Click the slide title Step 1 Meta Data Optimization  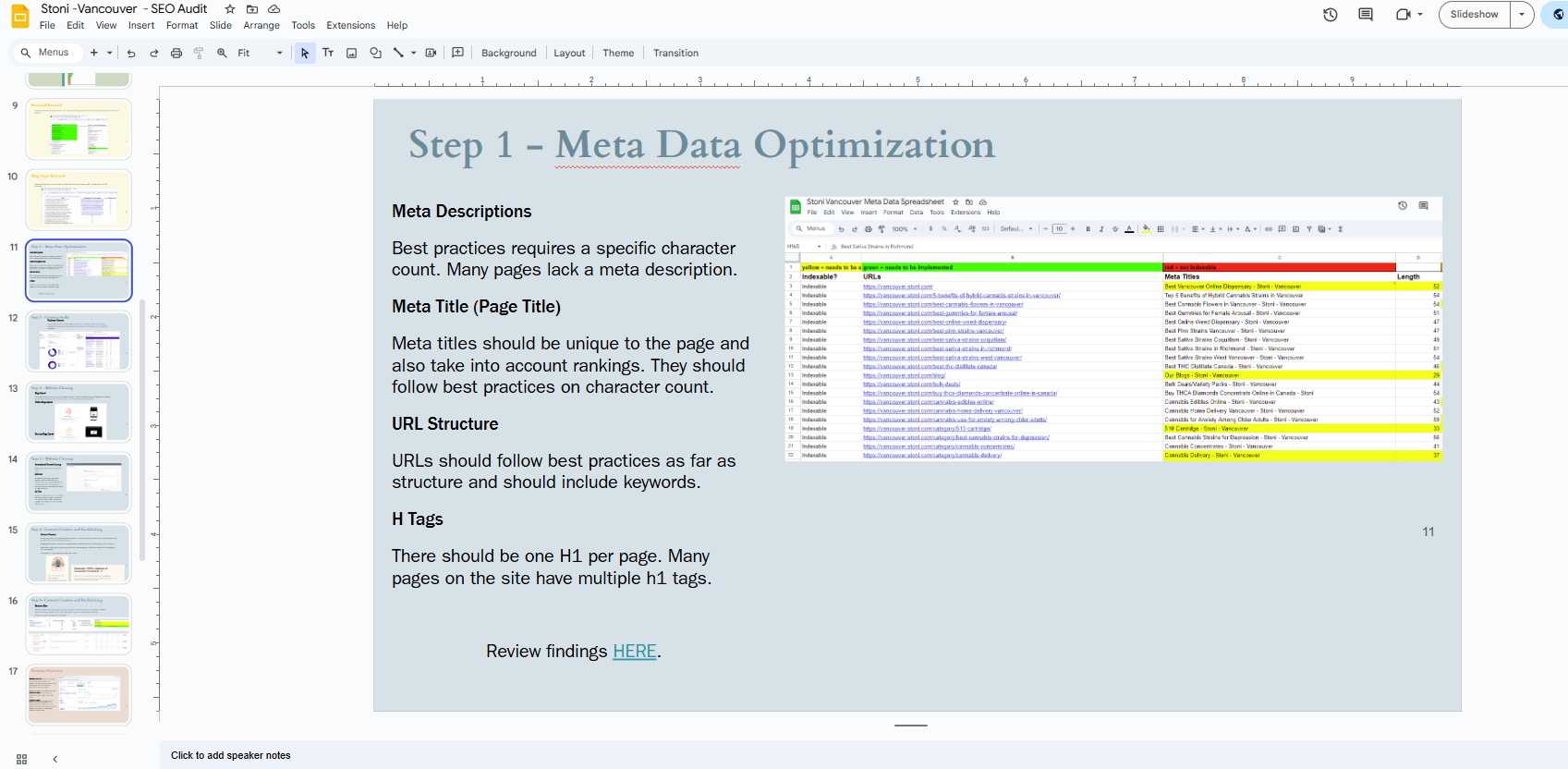(702, 145)
